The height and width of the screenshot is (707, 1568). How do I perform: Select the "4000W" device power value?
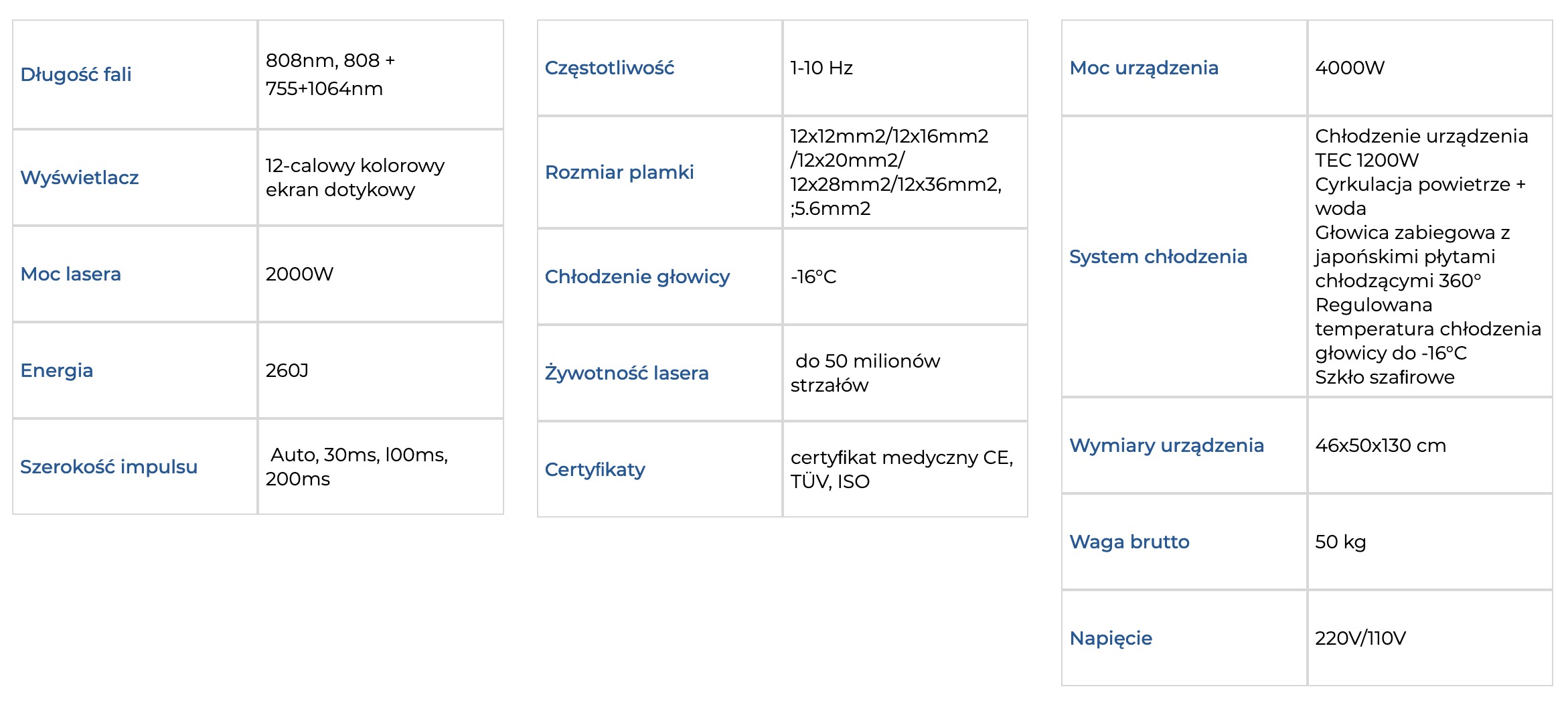1350,68
